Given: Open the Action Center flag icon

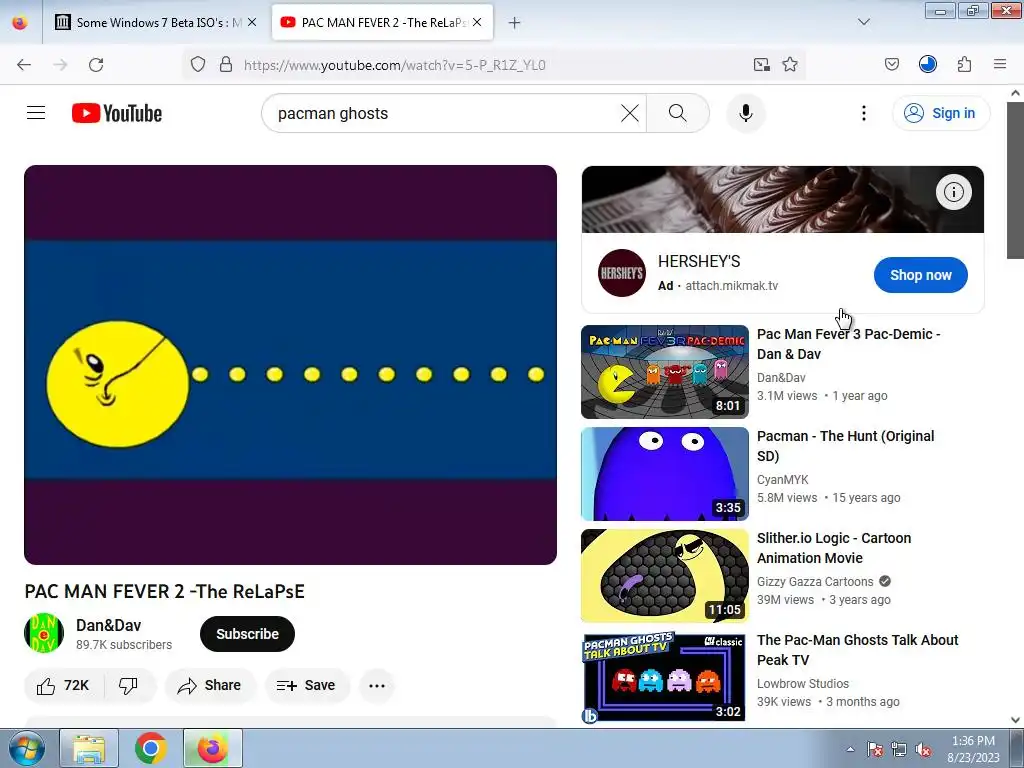Looking at the screenshot, I should tap(875, 749).
